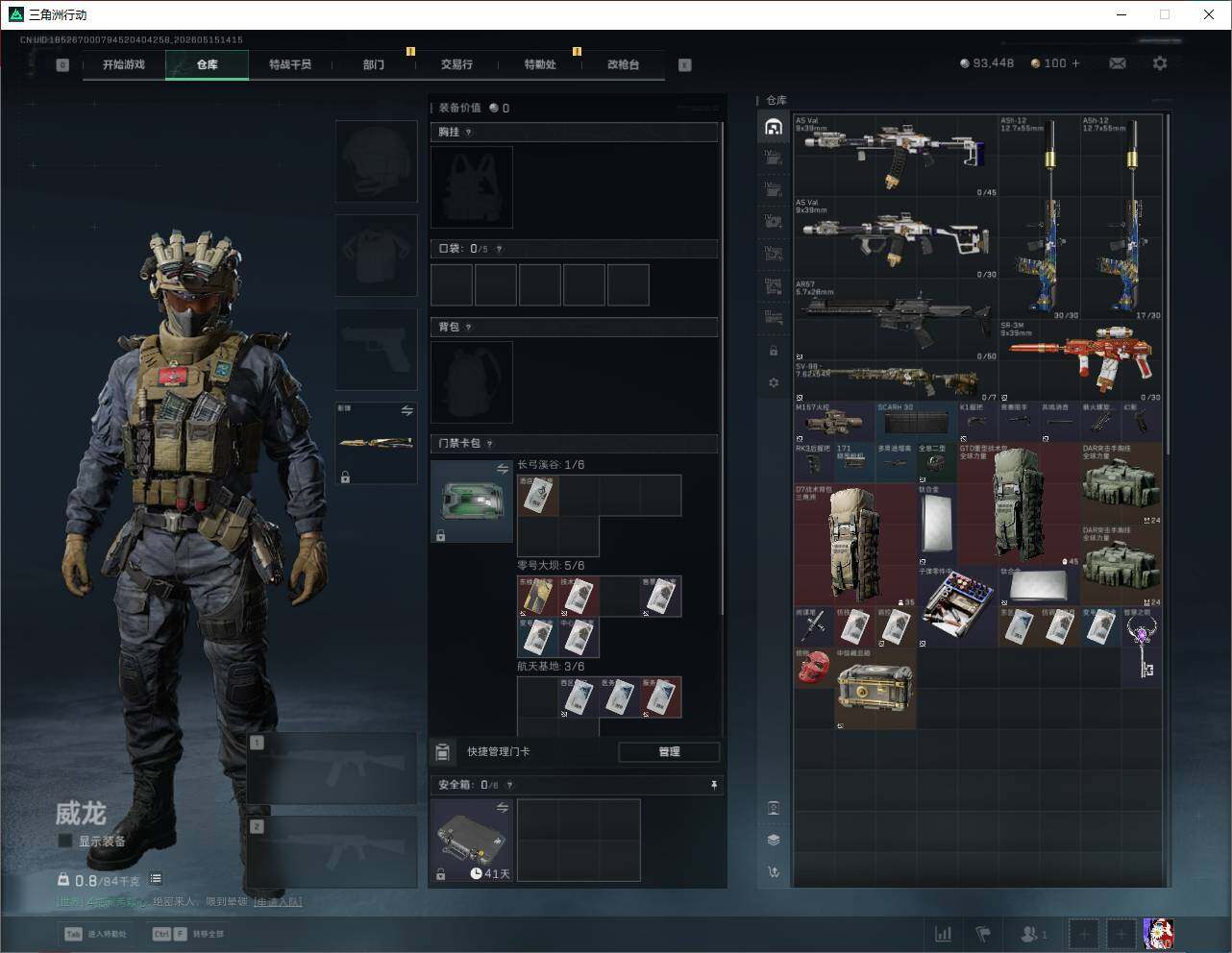Select the 子弹零件 parts box item

957,606
